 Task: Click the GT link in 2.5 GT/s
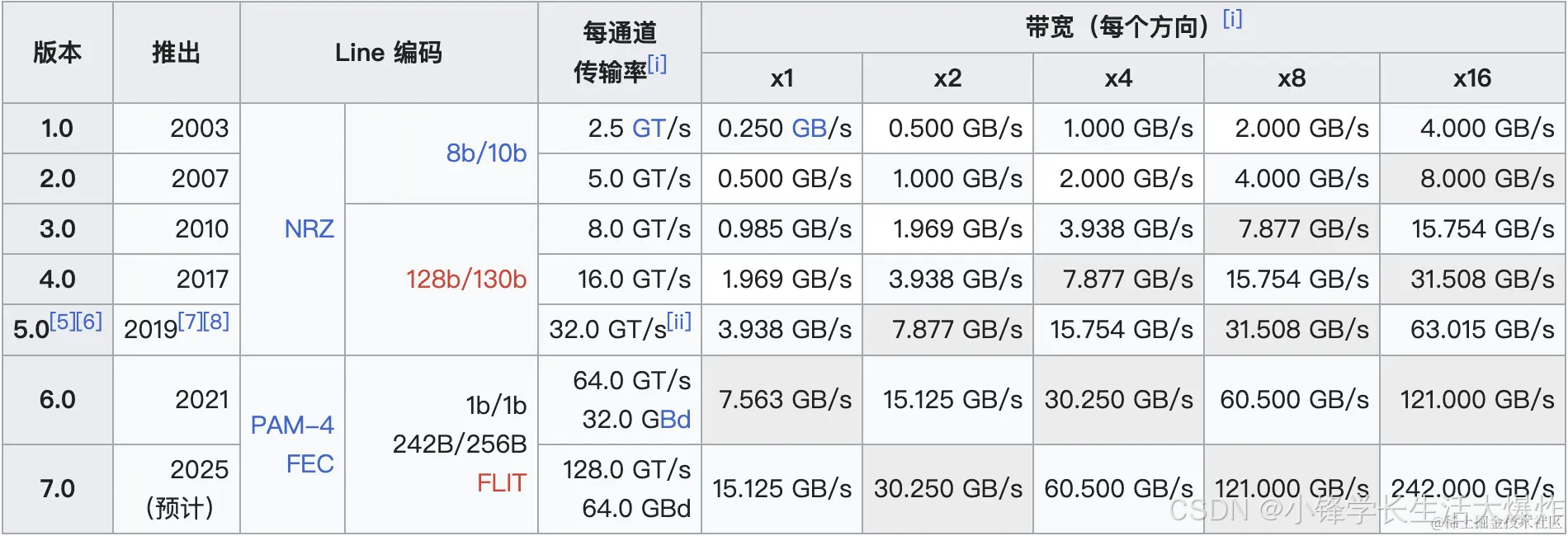tap(649, 129)
